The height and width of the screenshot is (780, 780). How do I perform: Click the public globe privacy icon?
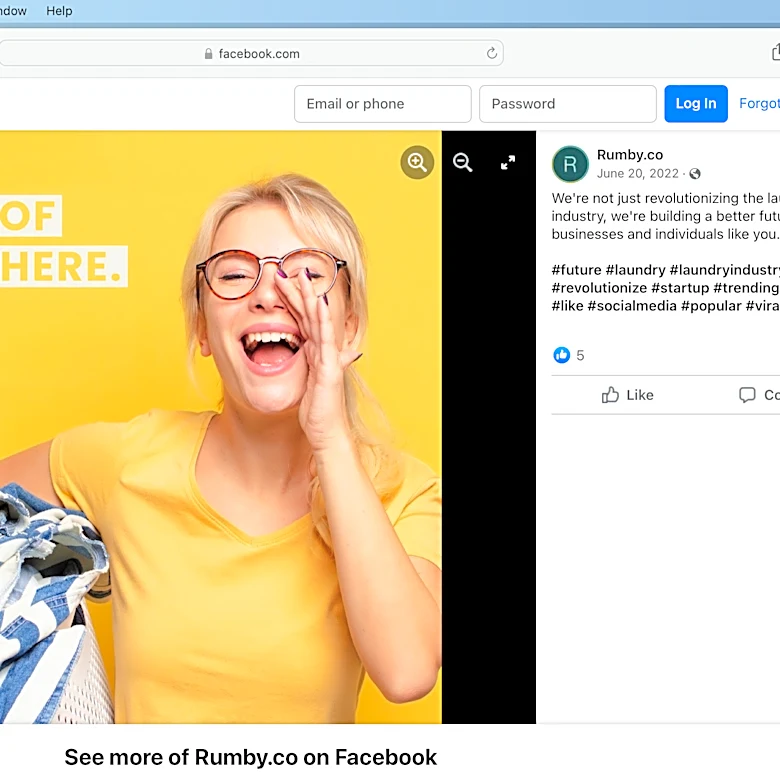(695, 174)
